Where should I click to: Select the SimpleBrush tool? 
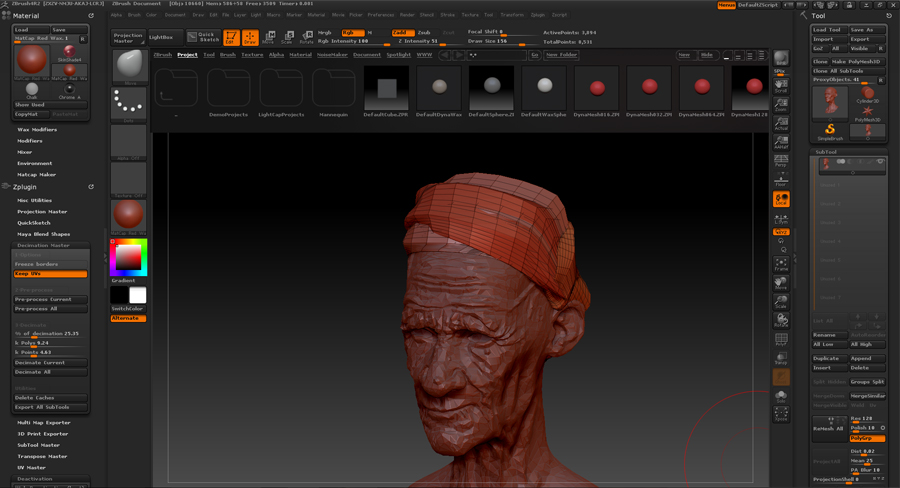click(830, 131)
